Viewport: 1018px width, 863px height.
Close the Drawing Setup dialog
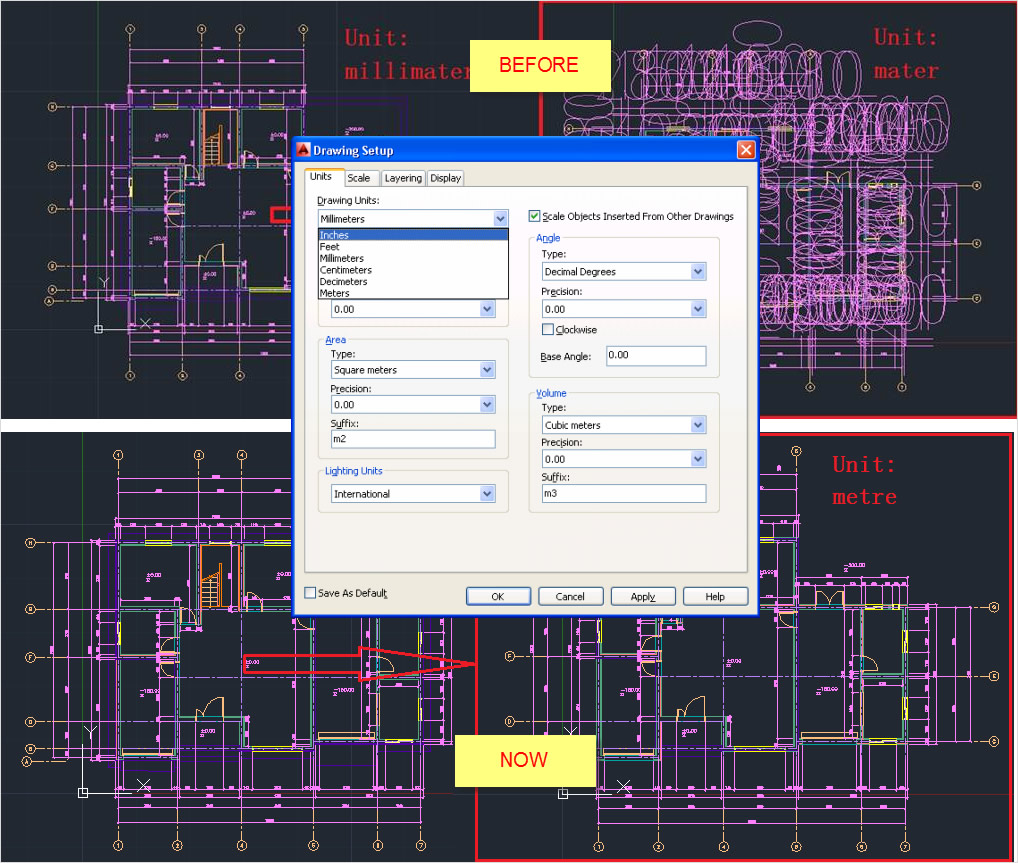746,150
